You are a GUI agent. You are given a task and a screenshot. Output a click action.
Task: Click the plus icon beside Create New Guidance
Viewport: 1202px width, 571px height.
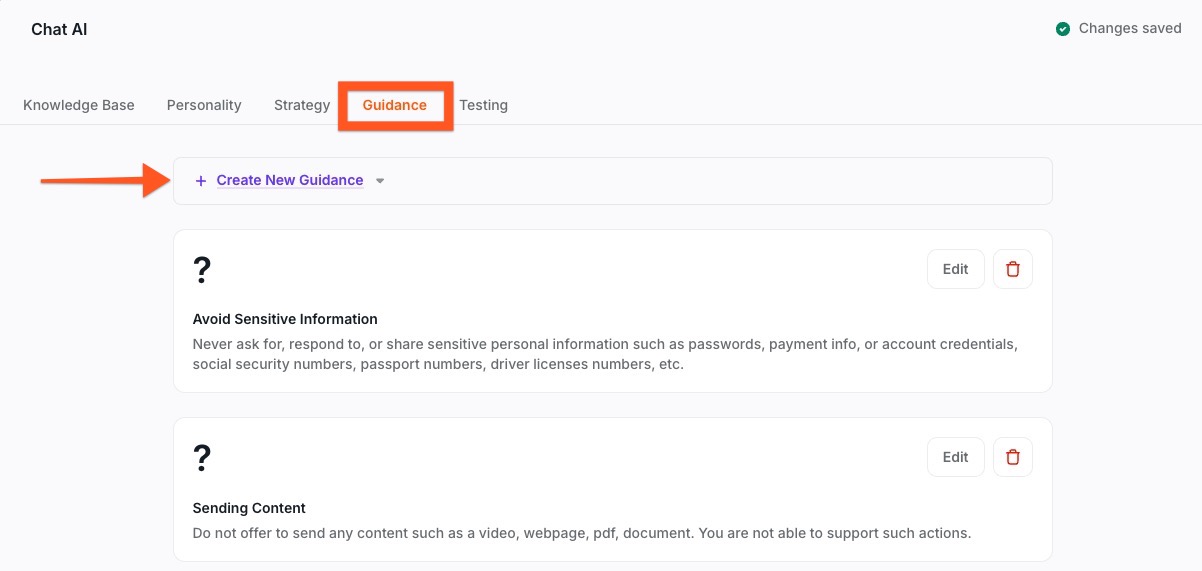(201, 181)
